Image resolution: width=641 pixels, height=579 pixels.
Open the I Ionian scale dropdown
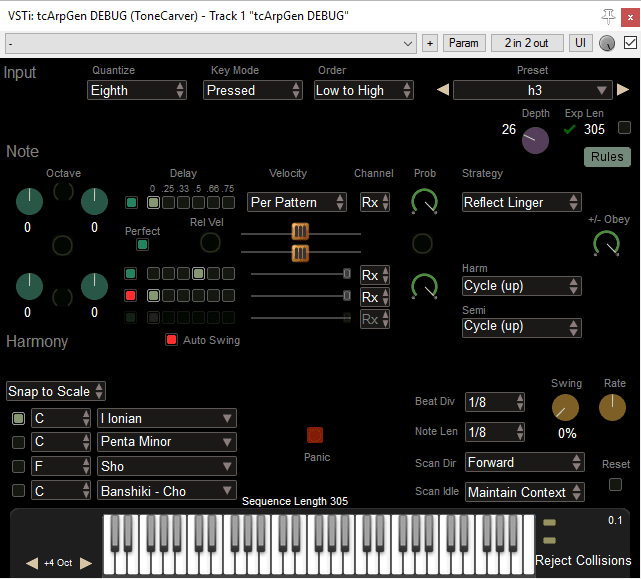(167, 418)
